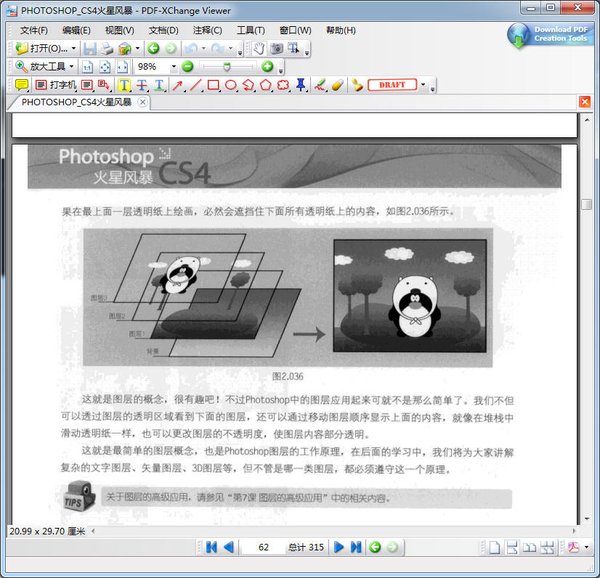Select the Highlight text tool

coord(124,85)
